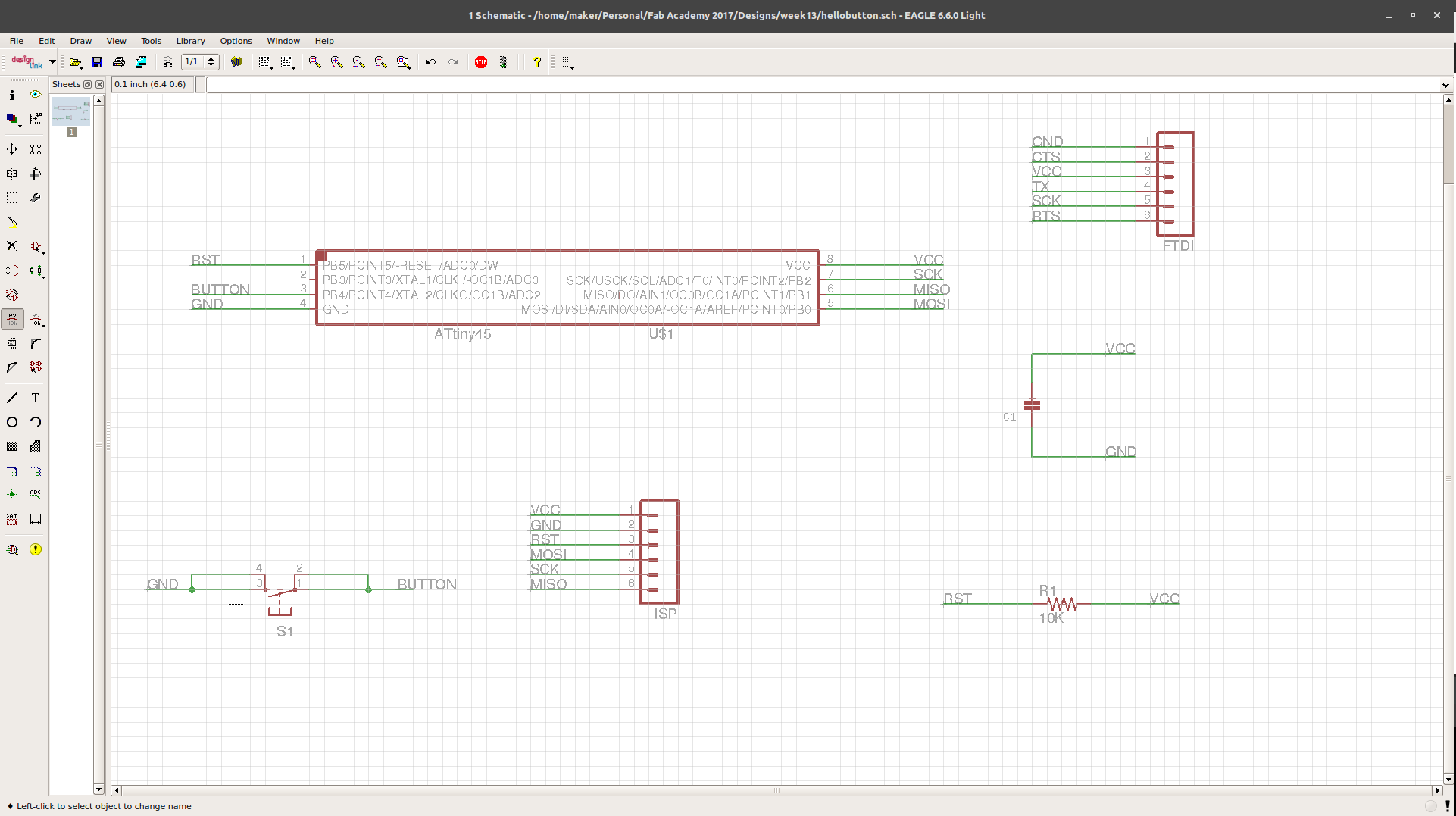Select the Replace part tool
Image resolution: width=1456 pixels, height=816 pixels.
point(36,270)
